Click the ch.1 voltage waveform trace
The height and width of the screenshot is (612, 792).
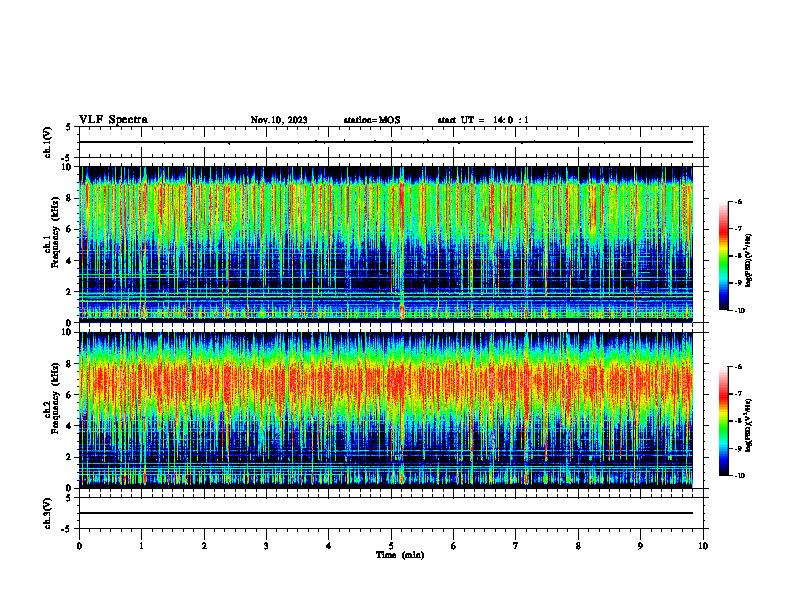point(386,142)
